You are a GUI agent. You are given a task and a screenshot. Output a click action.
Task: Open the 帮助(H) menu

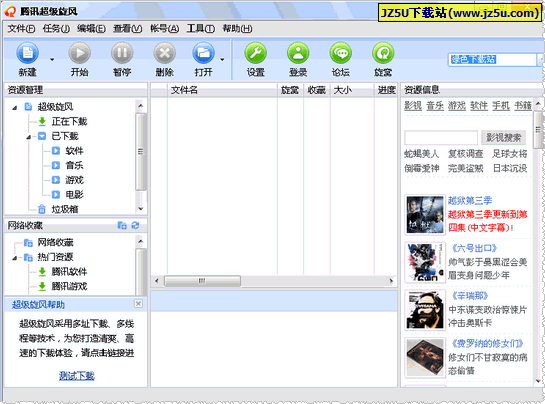237,29
